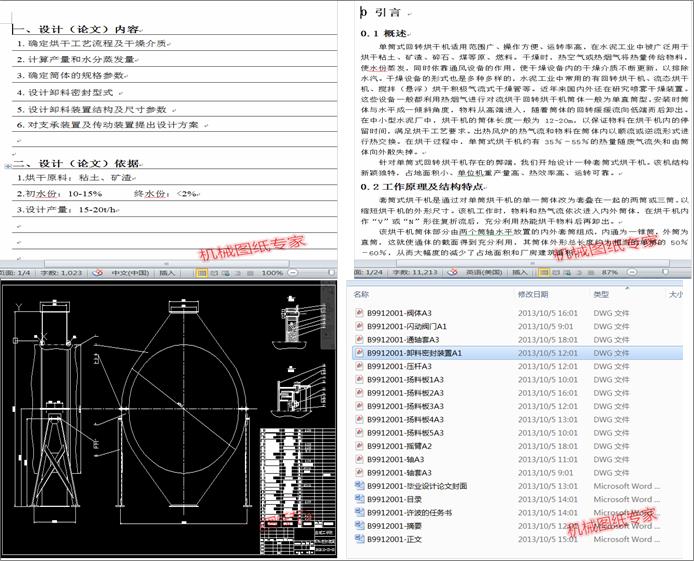This screenshot has height=561, width=694.
Task: Click proofing icon in left Word status bar
Action: [x=98, y=273]
